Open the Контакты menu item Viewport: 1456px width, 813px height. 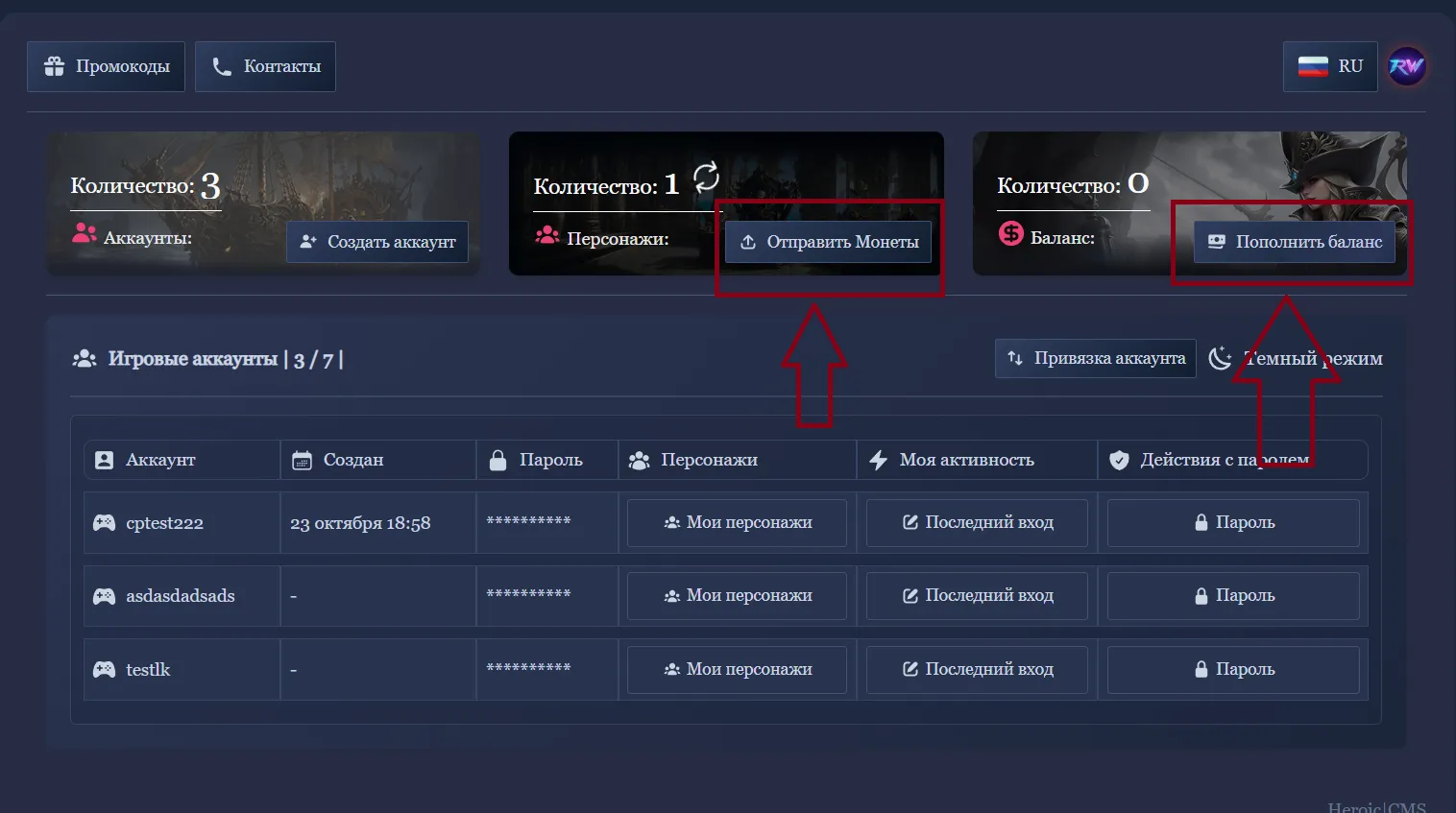[265, 66]
